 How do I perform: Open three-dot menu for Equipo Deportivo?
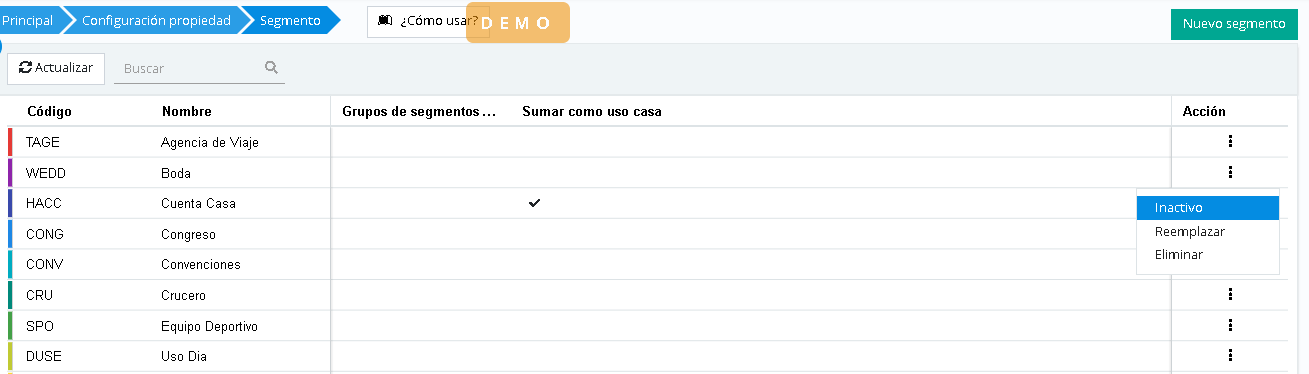click(1230, 325)
